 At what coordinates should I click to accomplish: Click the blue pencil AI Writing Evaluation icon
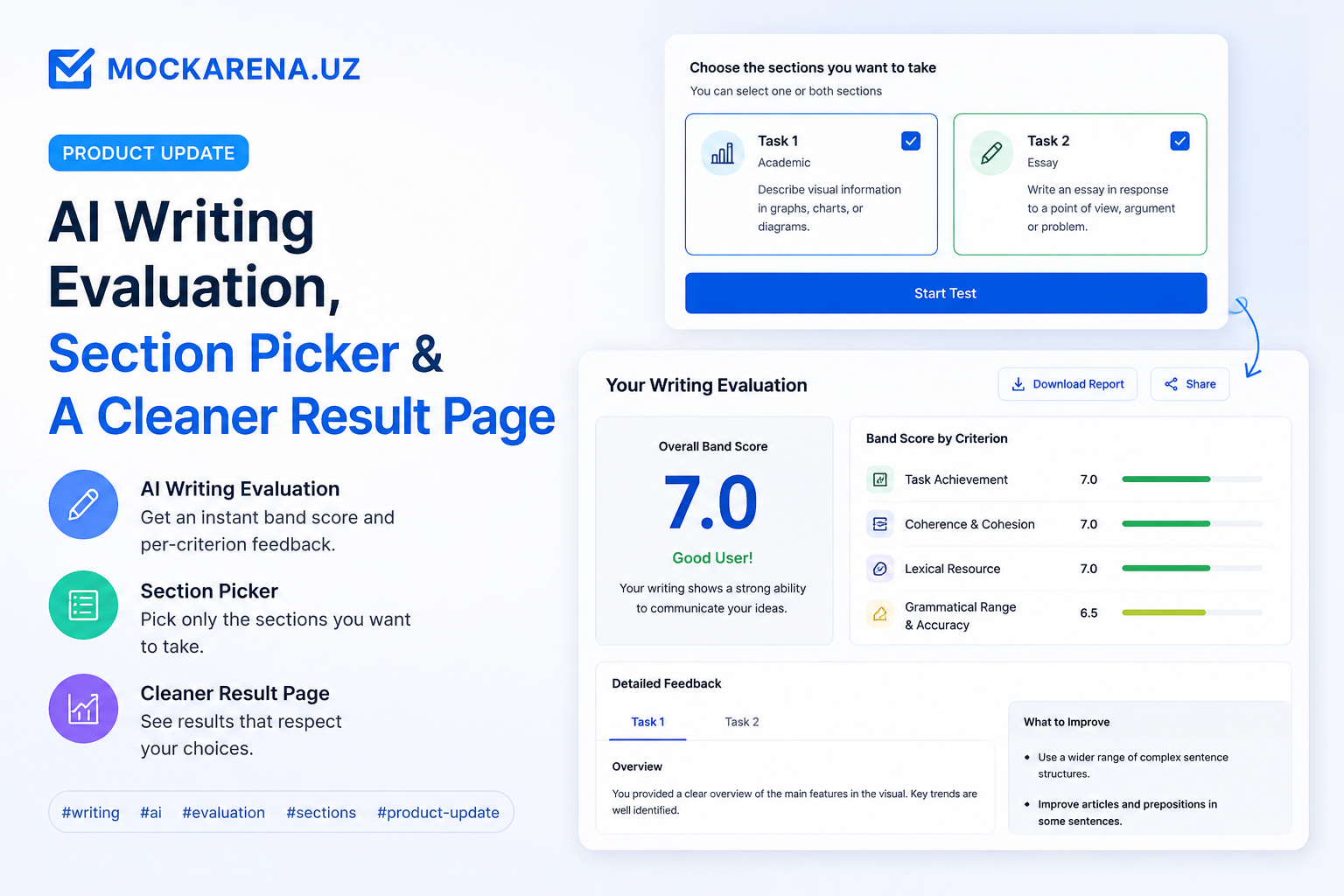coord(83,505)
